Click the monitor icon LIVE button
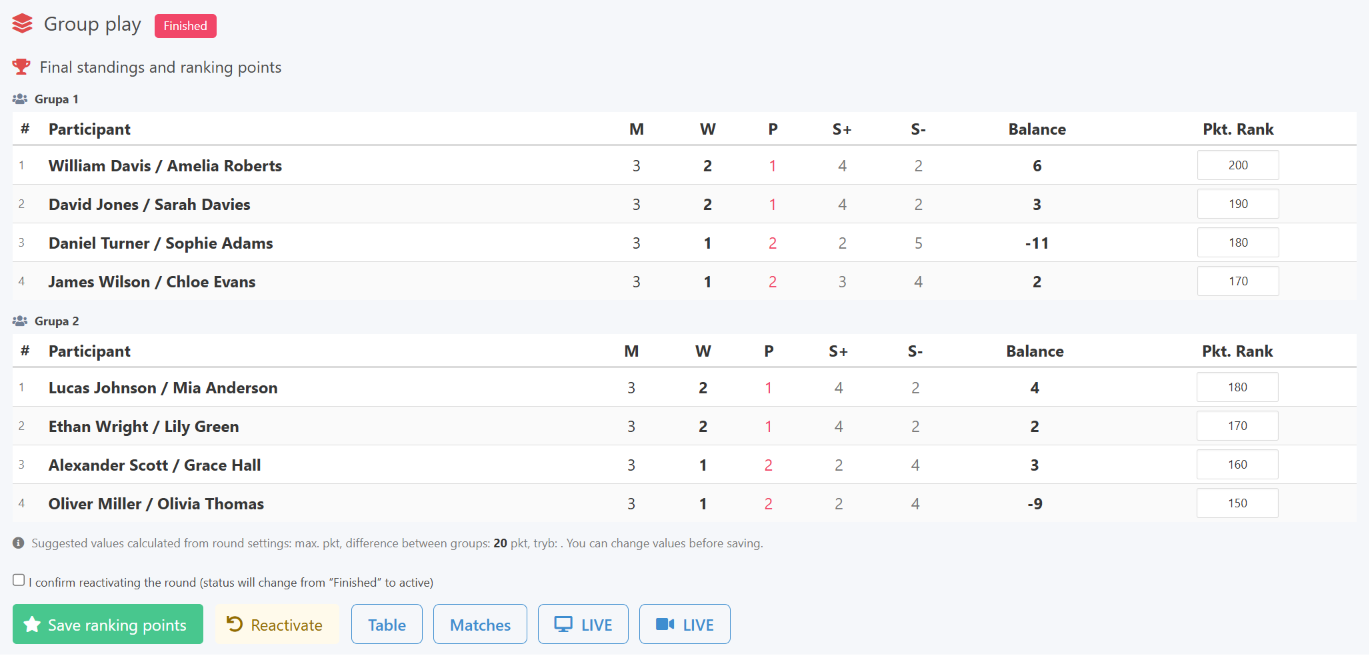The image size is (1369, 655). pyautogui.click(x=583, y=624)
